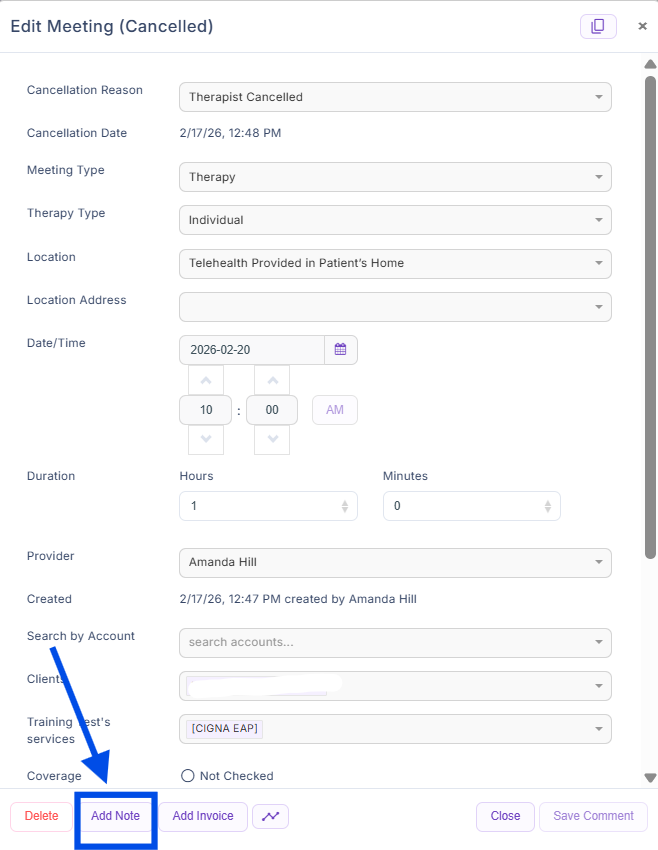Decrease the minutes with down chevron
Screen dimensions: 658x850
pos(272,439)
